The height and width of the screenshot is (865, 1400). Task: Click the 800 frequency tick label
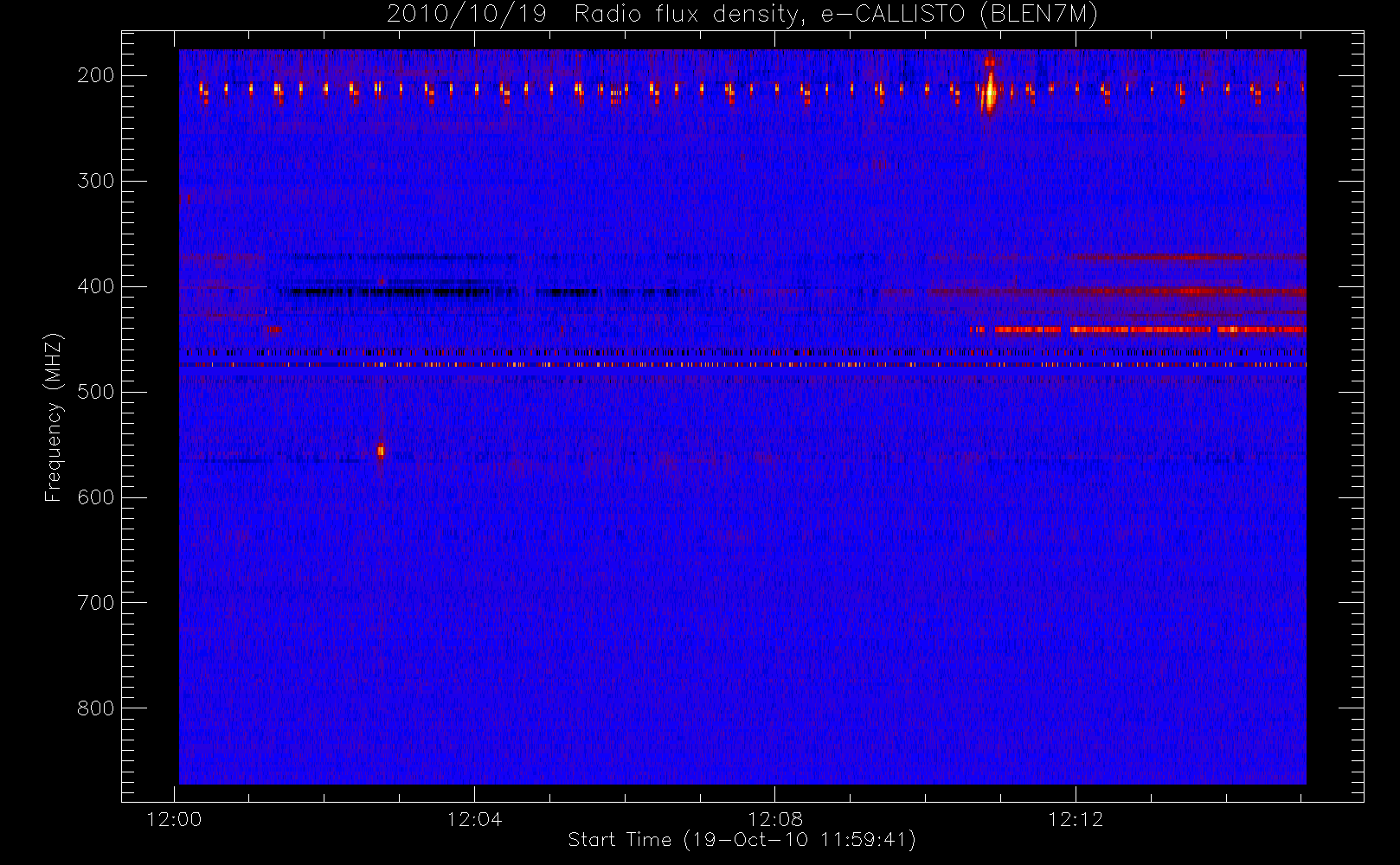coord(96,708)
